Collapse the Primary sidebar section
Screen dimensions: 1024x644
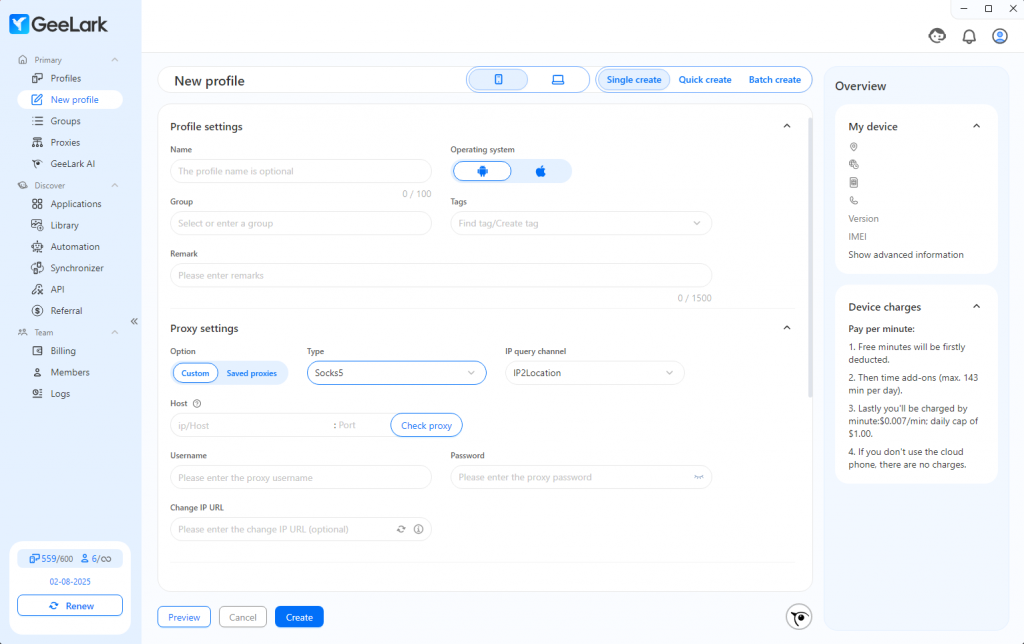[115, 60]
